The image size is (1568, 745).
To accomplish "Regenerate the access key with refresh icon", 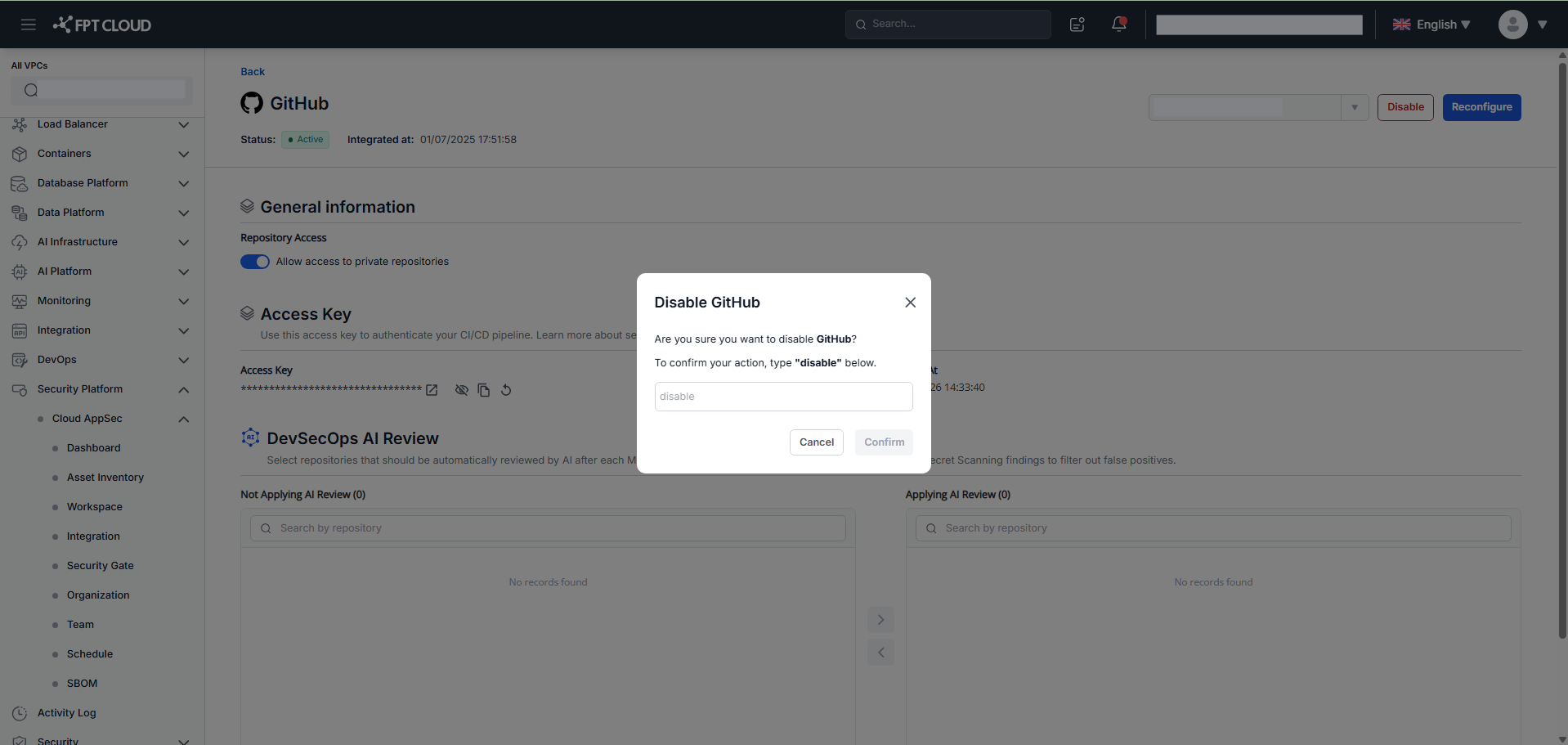I will point(506,390).
